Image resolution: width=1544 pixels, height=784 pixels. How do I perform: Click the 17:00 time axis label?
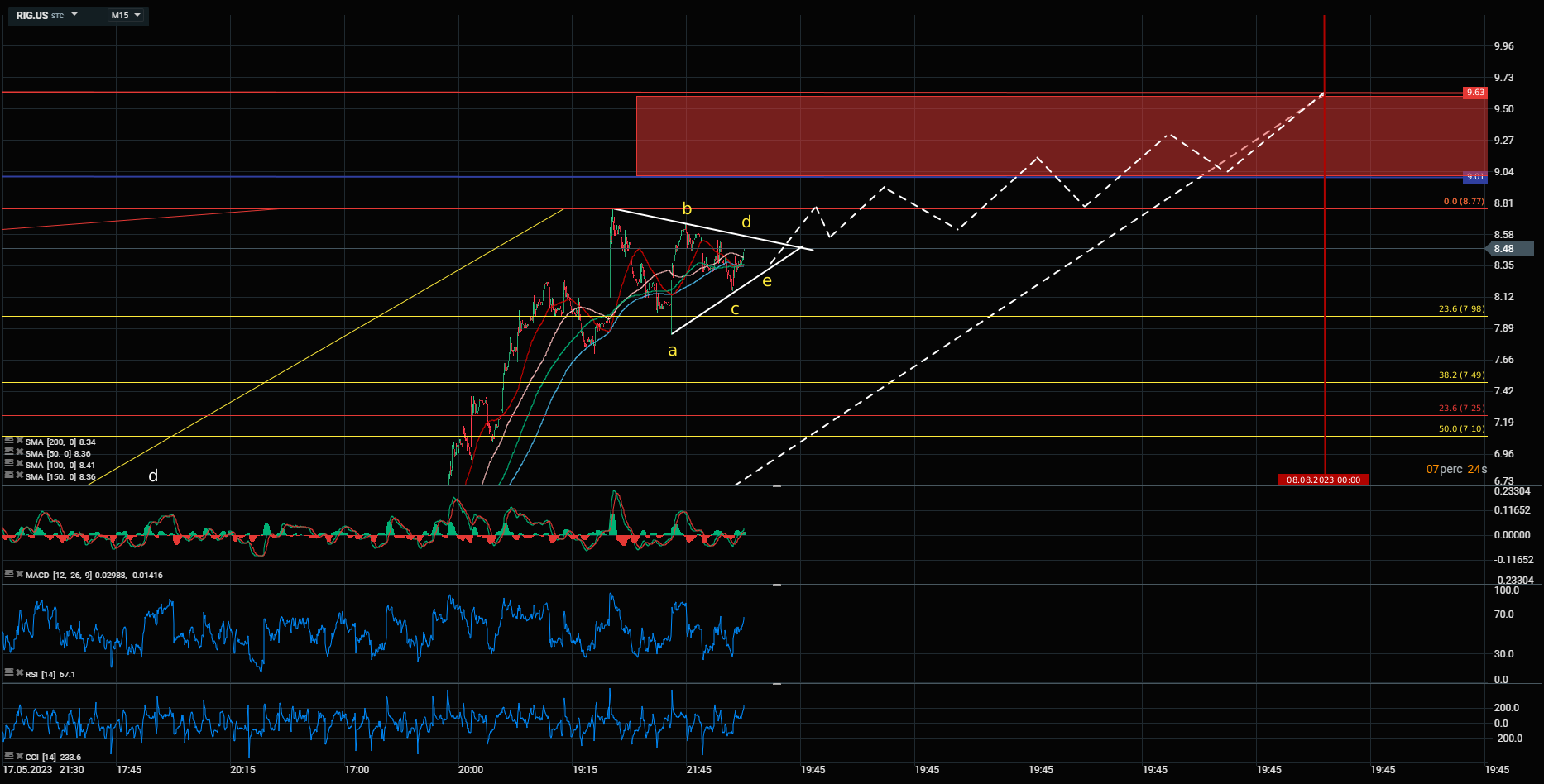point(357,770)
